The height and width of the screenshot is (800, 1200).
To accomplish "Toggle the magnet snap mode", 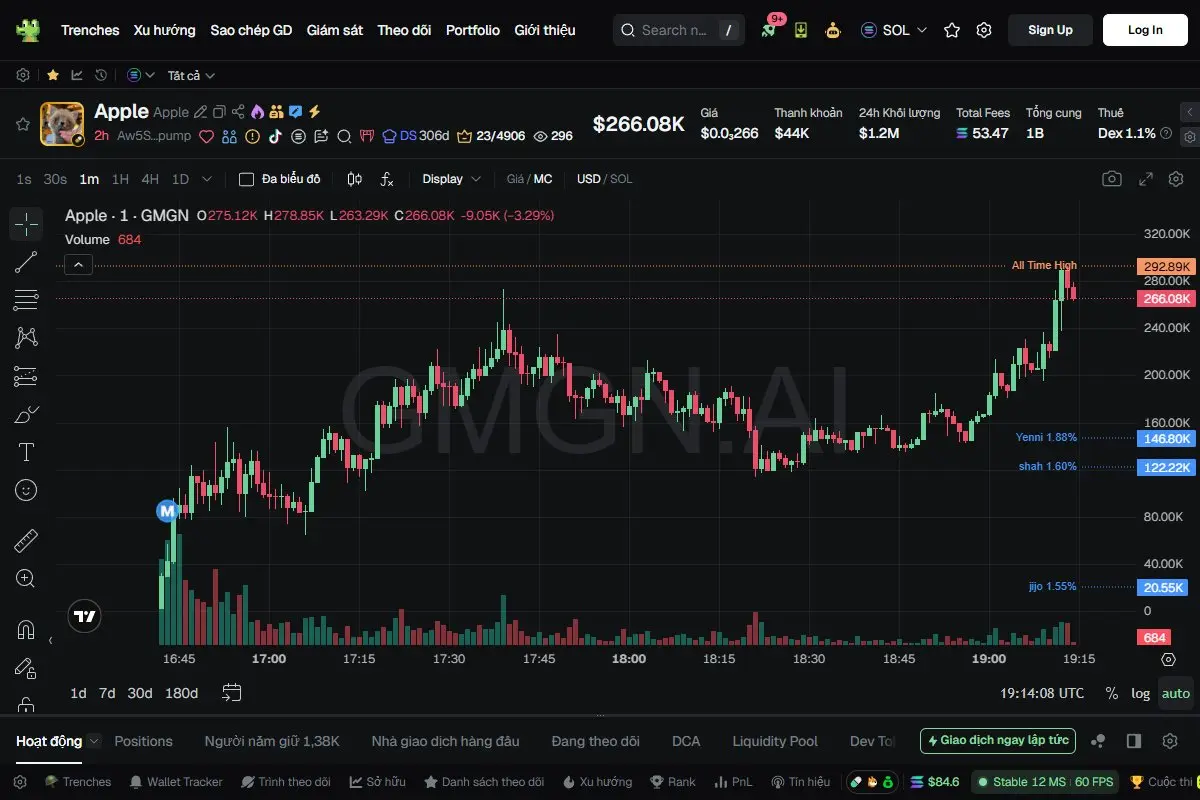I will [26, 630].
